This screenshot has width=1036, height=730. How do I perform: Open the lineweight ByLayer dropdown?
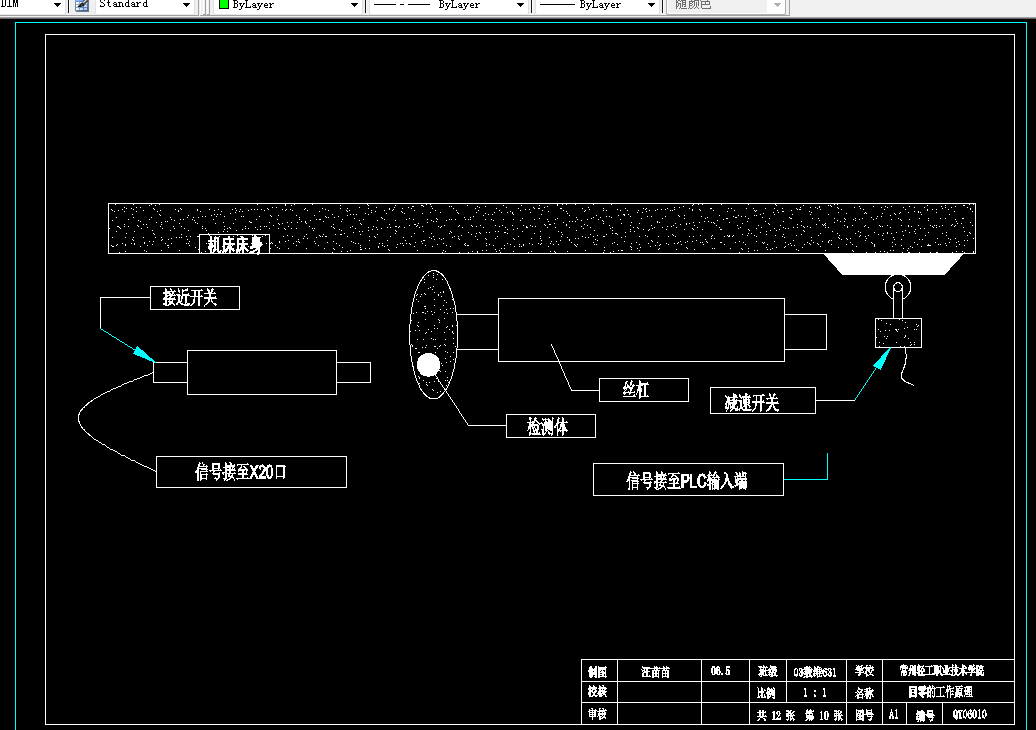tap(653, 6)
